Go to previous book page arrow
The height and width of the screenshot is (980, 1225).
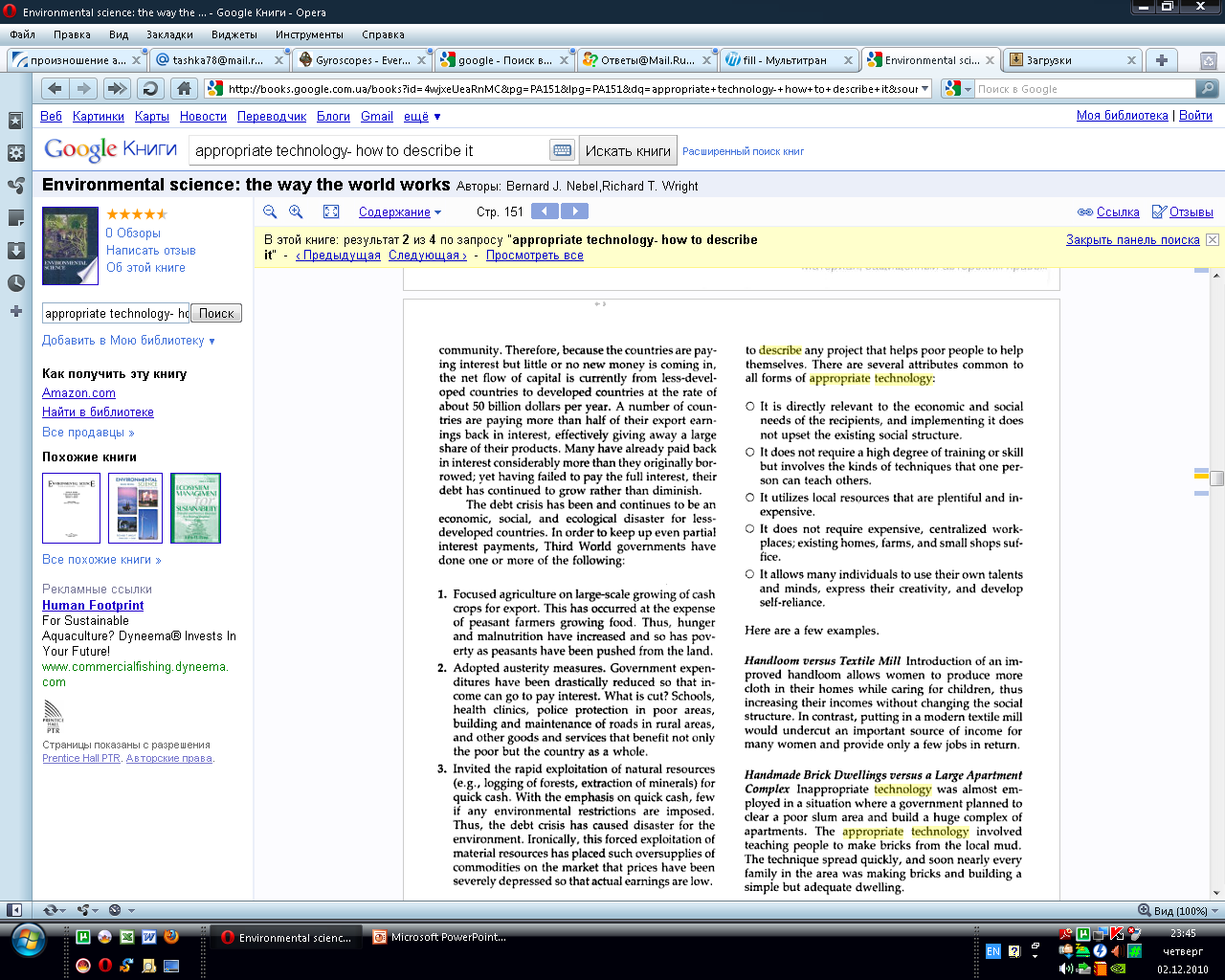545,212
